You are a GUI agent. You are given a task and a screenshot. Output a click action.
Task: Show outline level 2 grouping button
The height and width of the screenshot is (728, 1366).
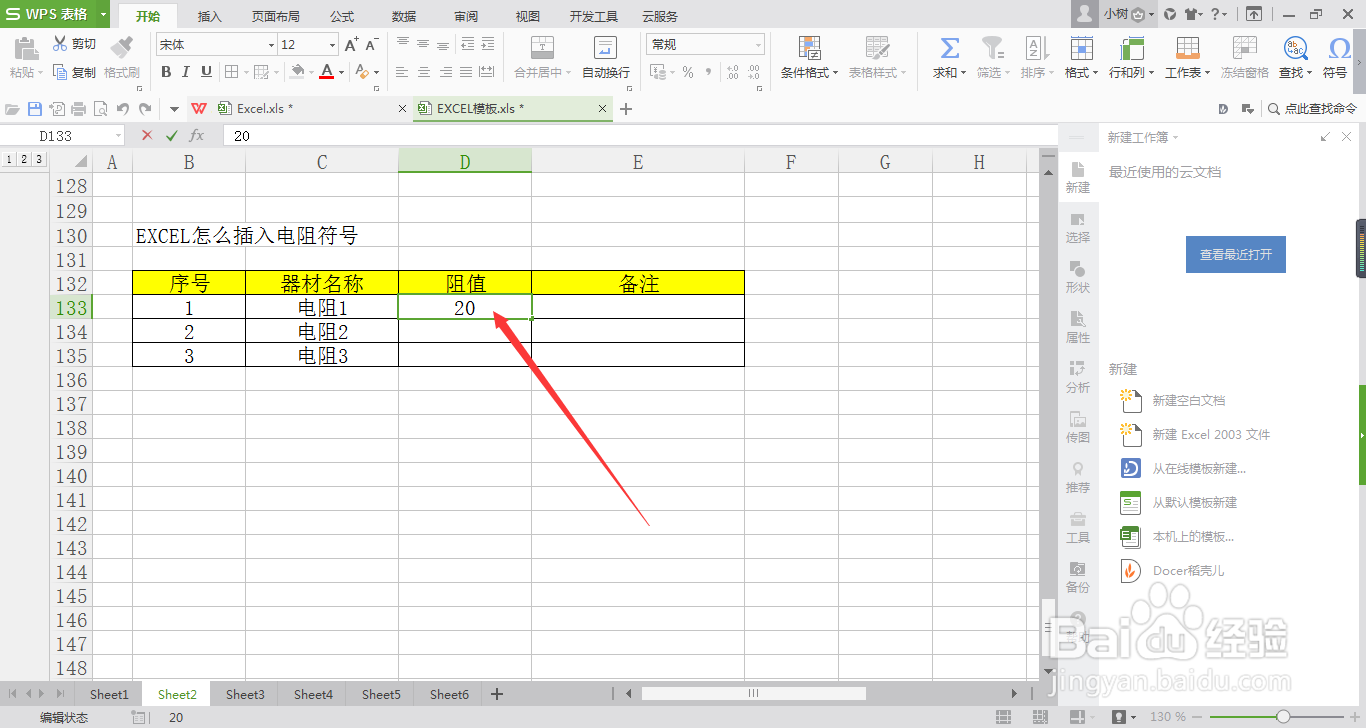click(x=24, y=160)
